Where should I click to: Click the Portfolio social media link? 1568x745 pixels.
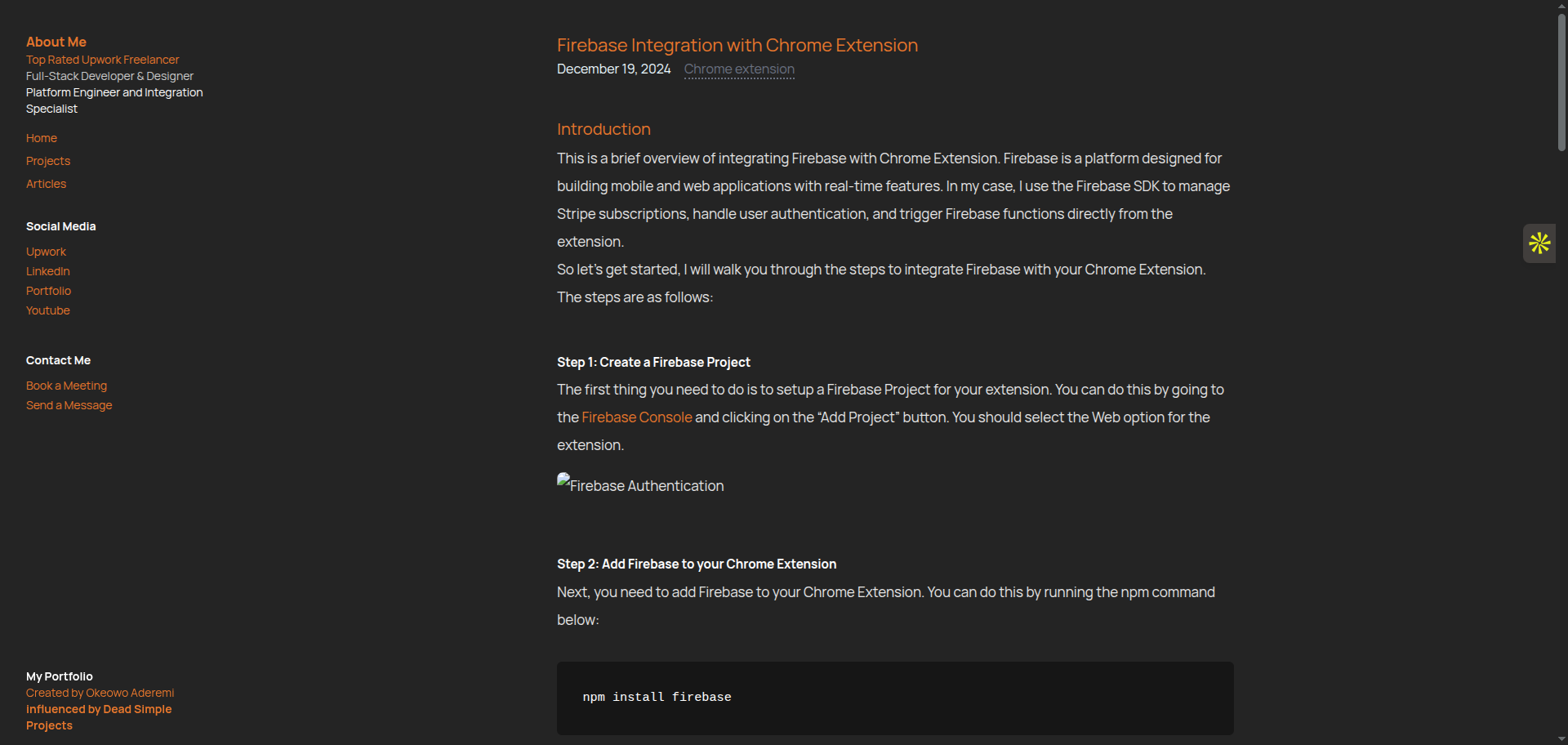(48, 291)
